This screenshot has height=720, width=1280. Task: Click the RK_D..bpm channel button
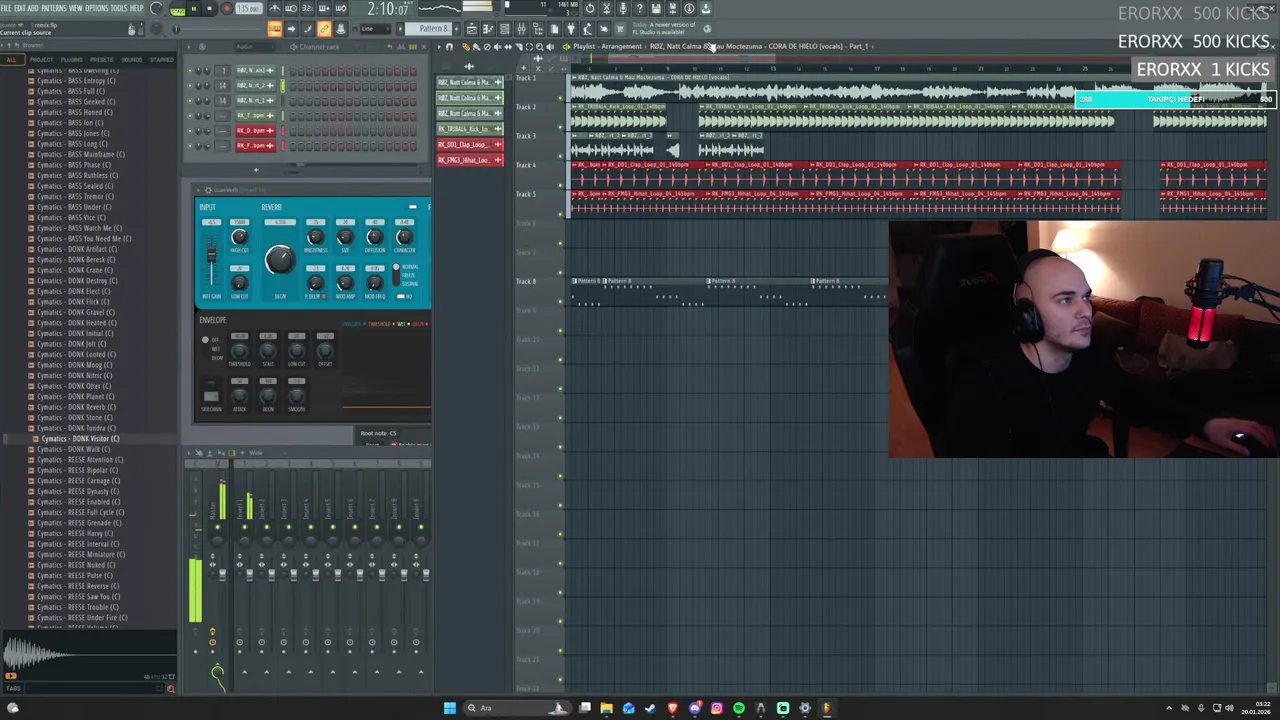pyautogui.click(x=256, y=131)
